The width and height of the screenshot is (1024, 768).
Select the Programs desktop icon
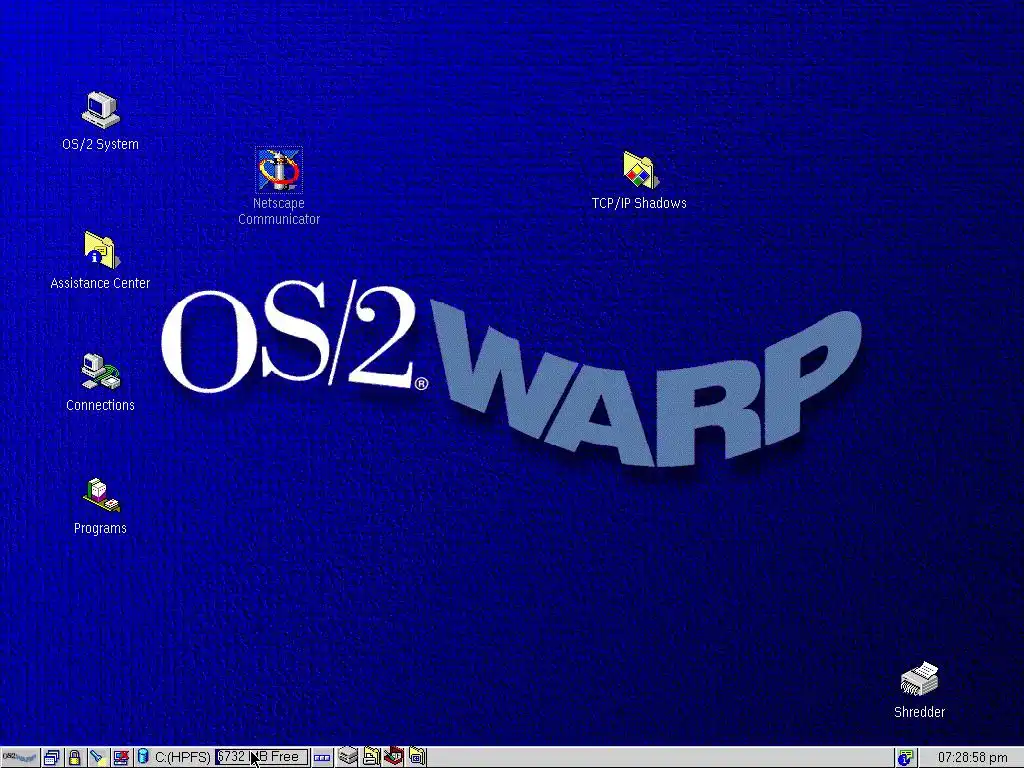(101, 494)
